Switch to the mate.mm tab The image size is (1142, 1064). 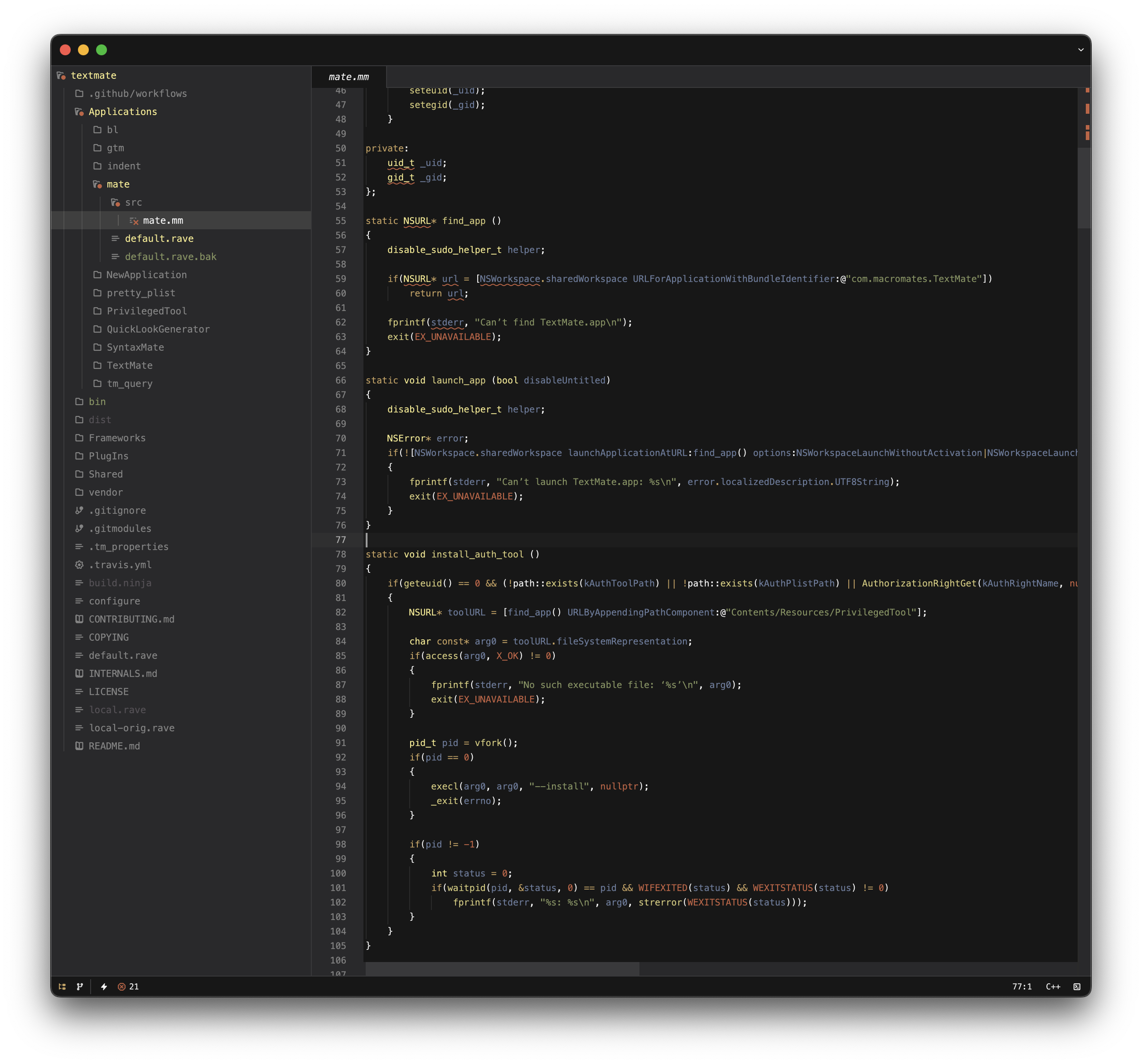[348, 77]
